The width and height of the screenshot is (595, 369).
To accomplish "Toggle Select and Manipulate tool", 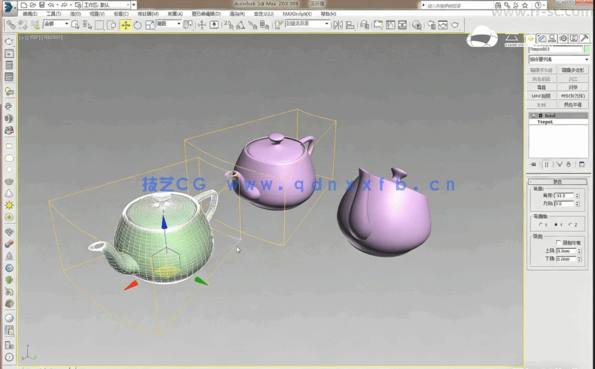I will [202, 25].
